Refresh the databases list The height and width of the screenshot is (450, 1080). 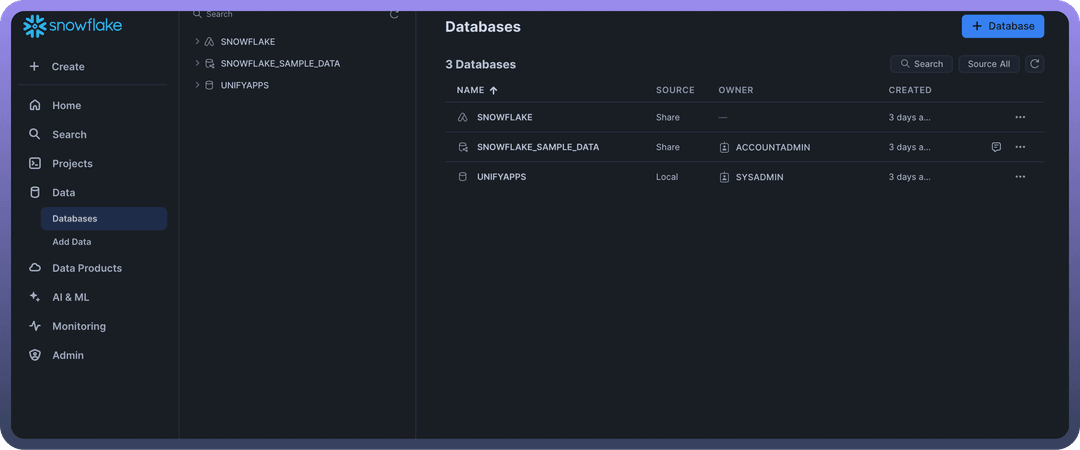click(x=1035, y=64)
